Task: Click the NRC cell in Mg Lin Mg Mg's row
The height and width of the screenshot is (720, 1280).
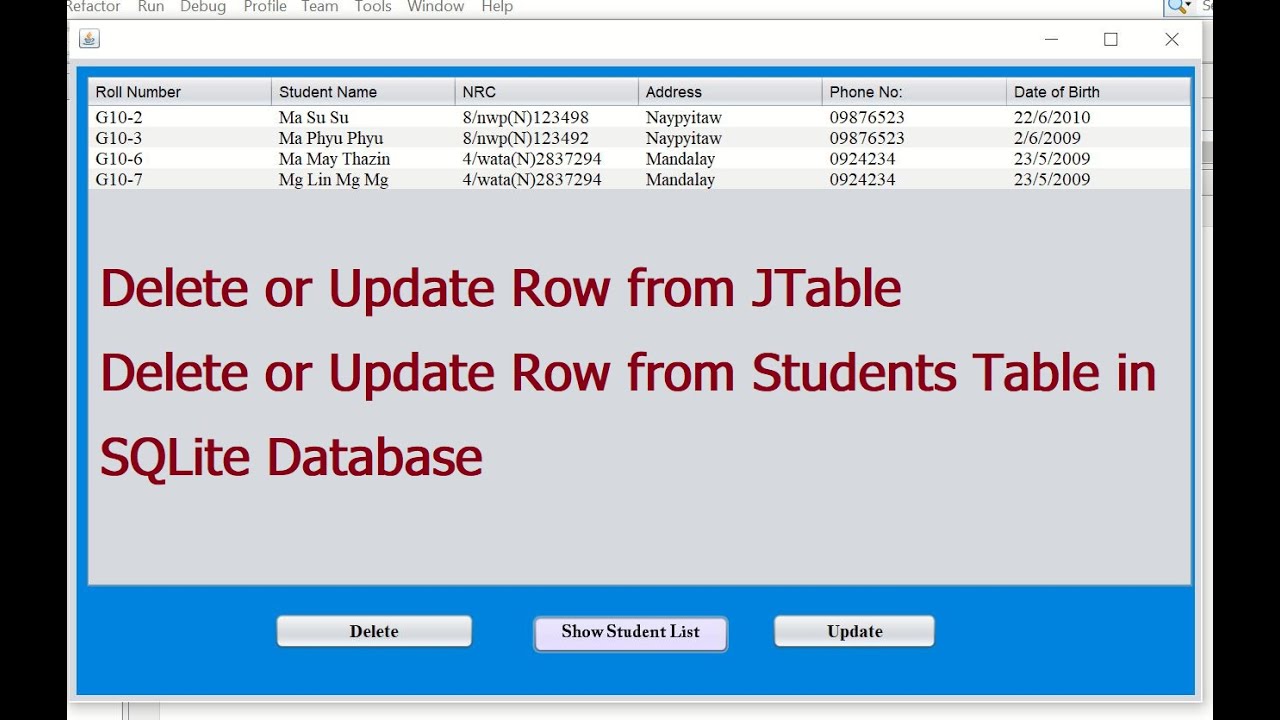Action: point(547,180)
